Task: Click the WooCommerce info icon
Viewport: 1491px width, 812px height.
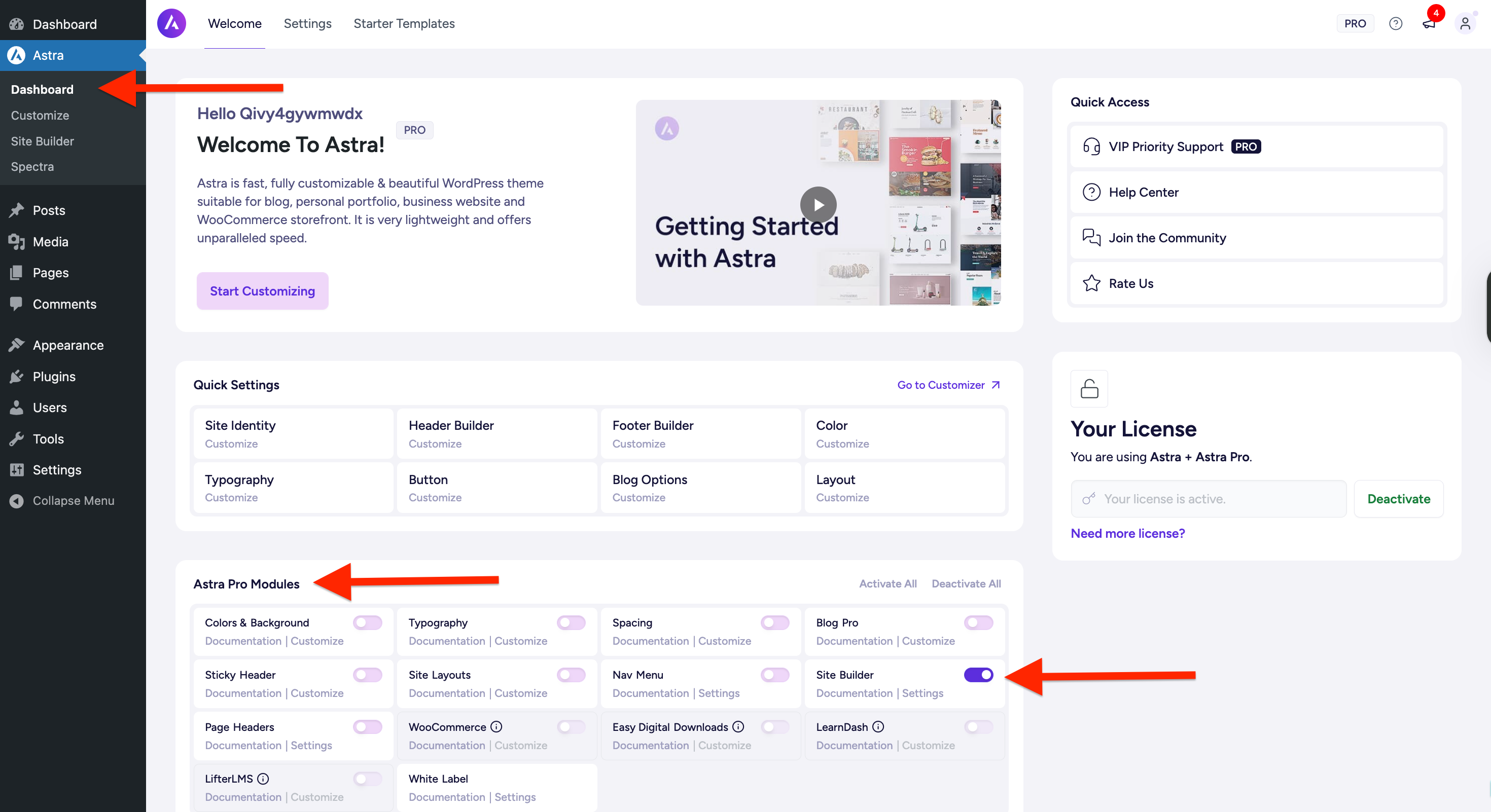Action: [x=496, y=727]
